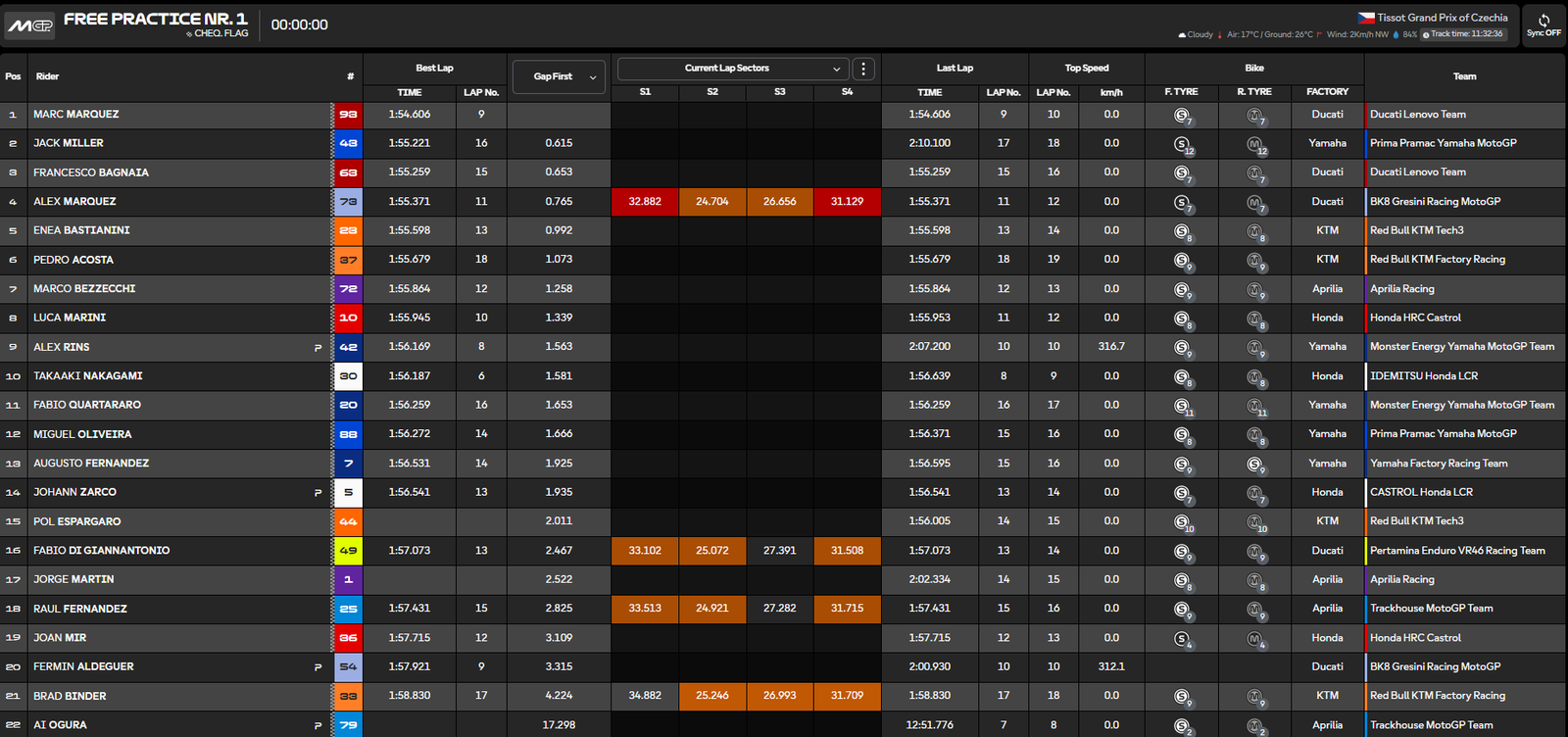This screenshot has width=1568, height=737.
Task: Click the pit icon next to Alex Rins
Action: (318, 348)
